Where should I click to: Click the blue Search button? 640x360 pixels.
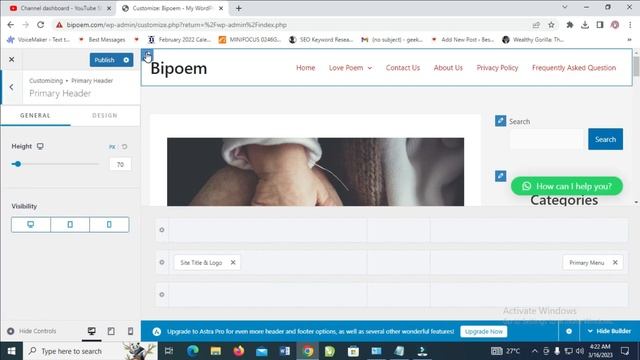tap(605, 139)
